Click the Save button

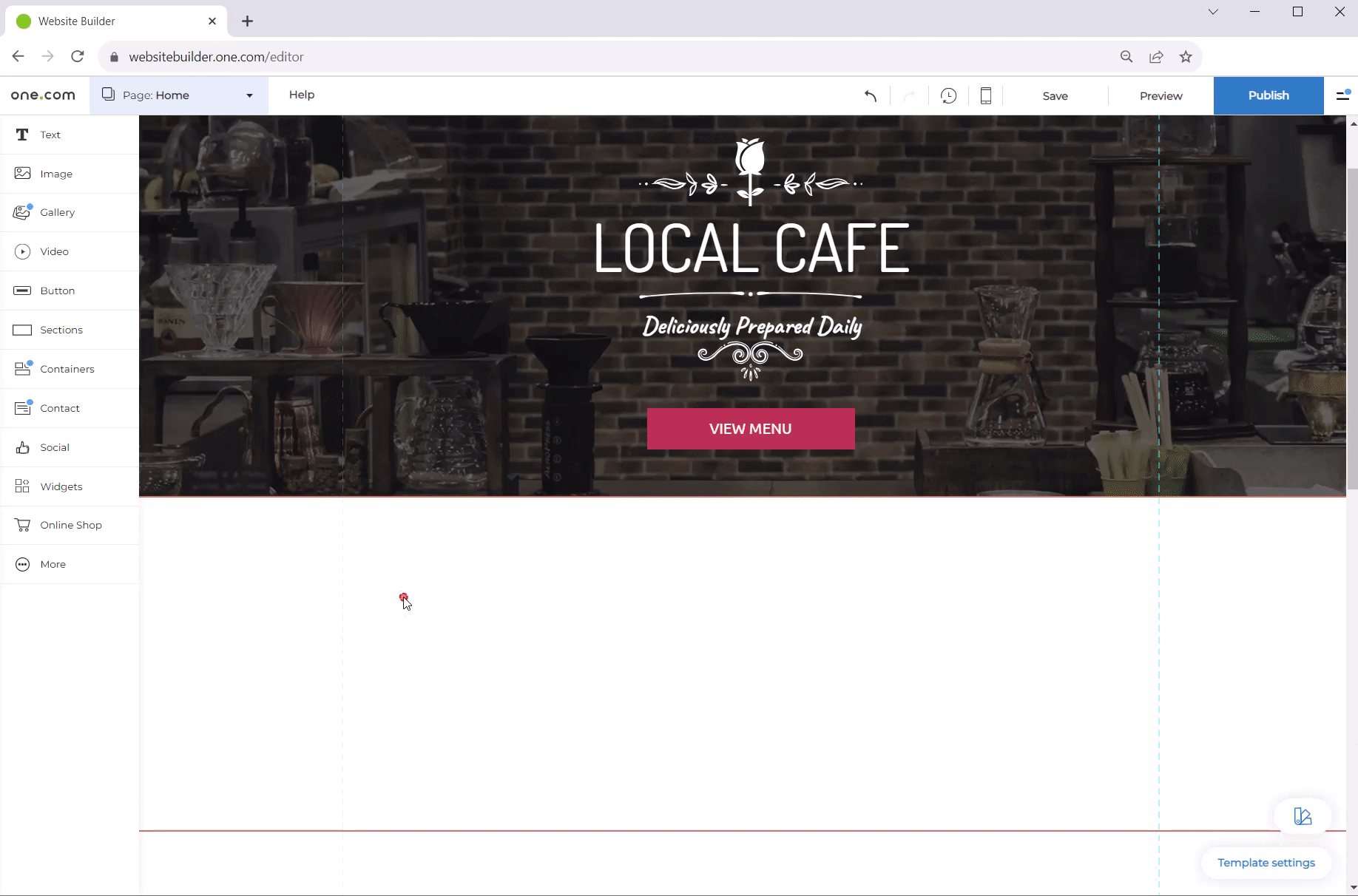click(x=1055, y=96)
